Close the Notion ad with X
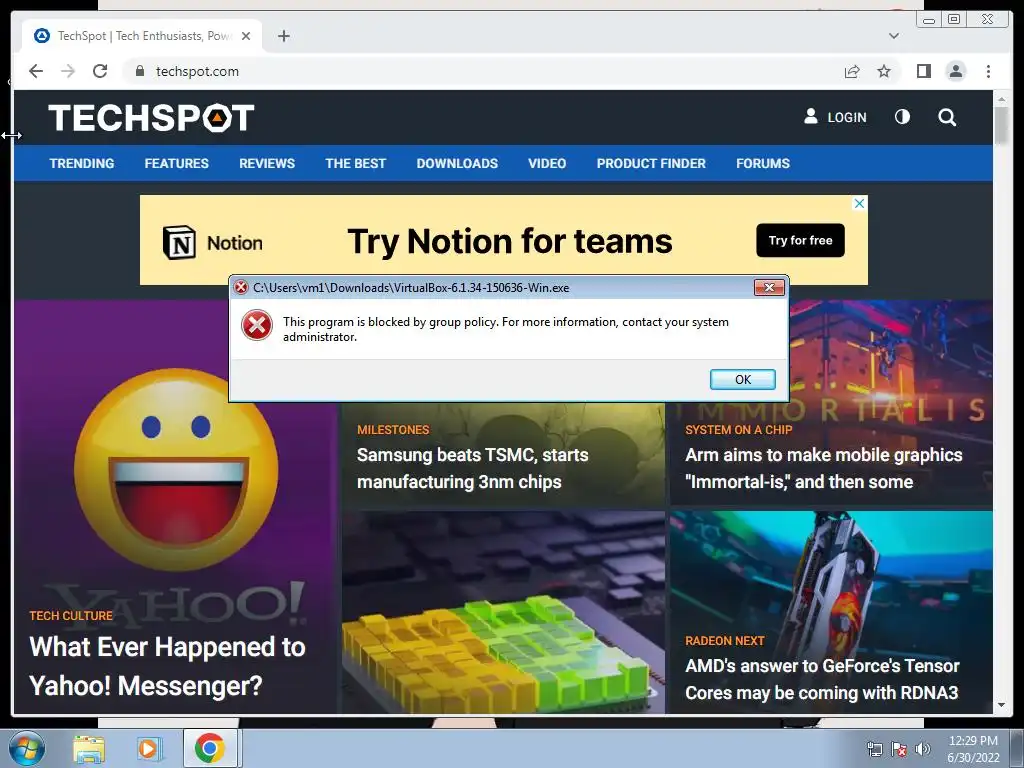1024x768 pixels. tap(859, 204)
